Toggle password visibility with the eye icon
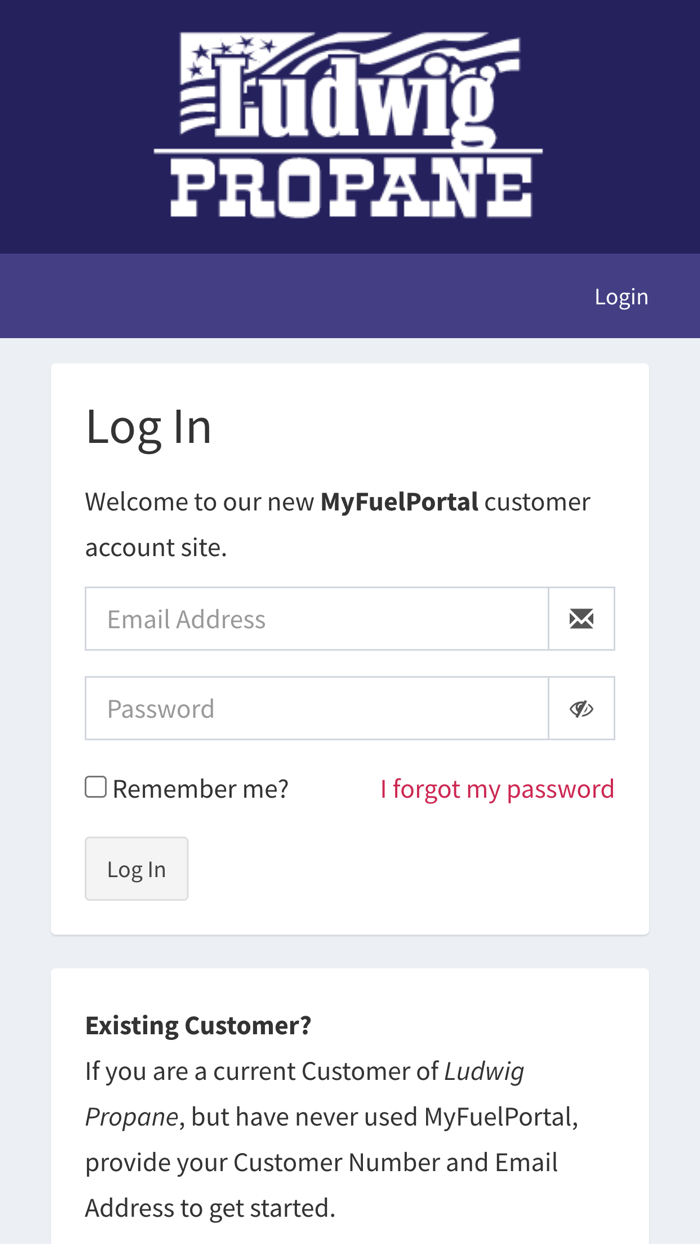 [581, 709]
